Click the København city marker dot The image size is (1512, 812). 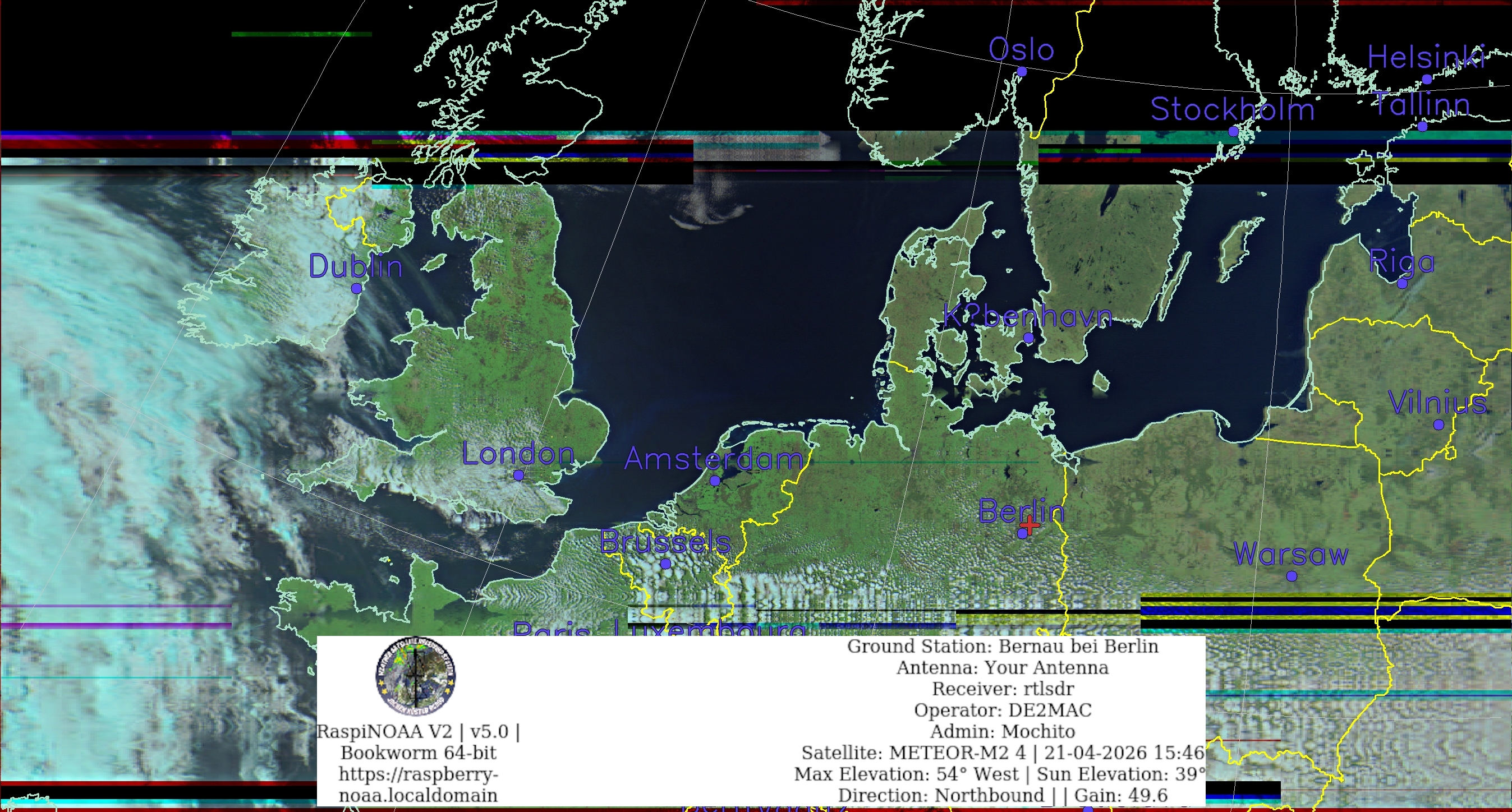tap(1028, 338)
